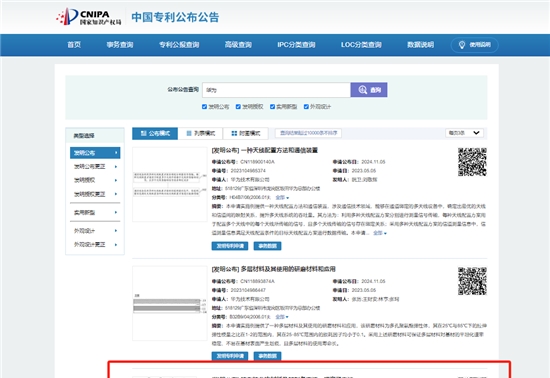Viewport: 550px width, 378px height.
Task: Expand full classification numbers for antenna patent
Action: (282, 197)
